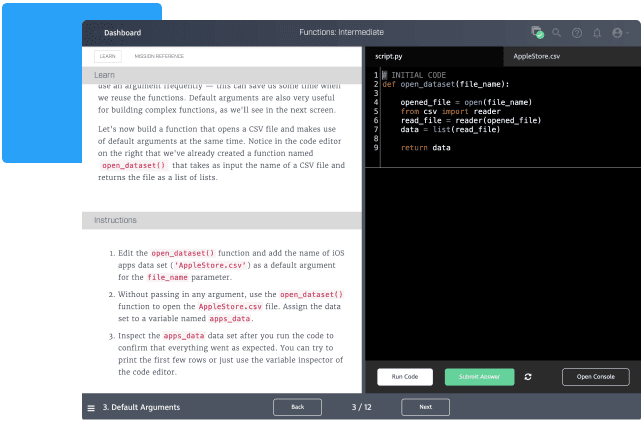Switch to the AppleStore.csv tab
The image size is (644, 421).
(536, 56)
